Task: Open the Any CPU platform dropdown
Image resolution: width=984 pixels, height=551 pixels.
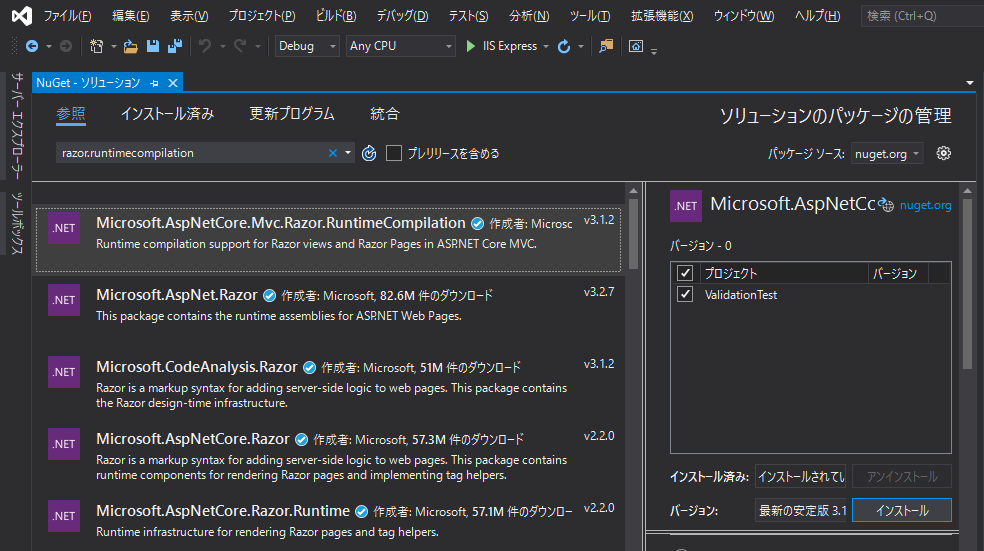Action: tap(400, 46)
